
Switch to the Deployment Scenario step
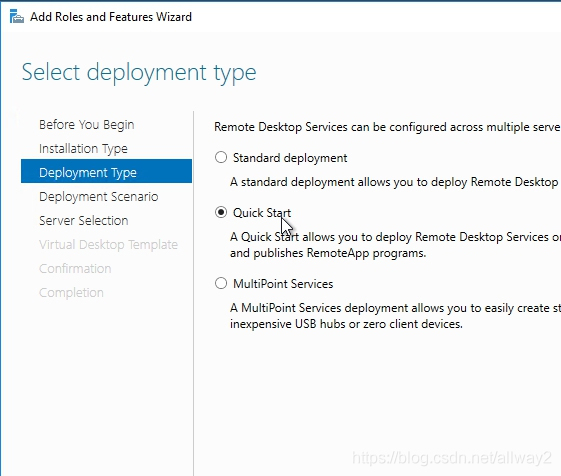[x=98, y=197]
